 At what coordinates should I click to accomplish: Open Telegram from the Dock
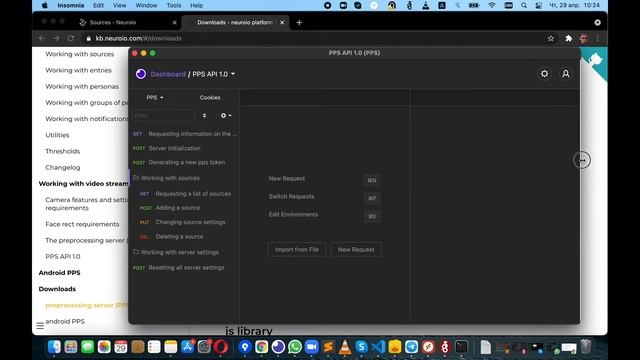pos(411,347)
